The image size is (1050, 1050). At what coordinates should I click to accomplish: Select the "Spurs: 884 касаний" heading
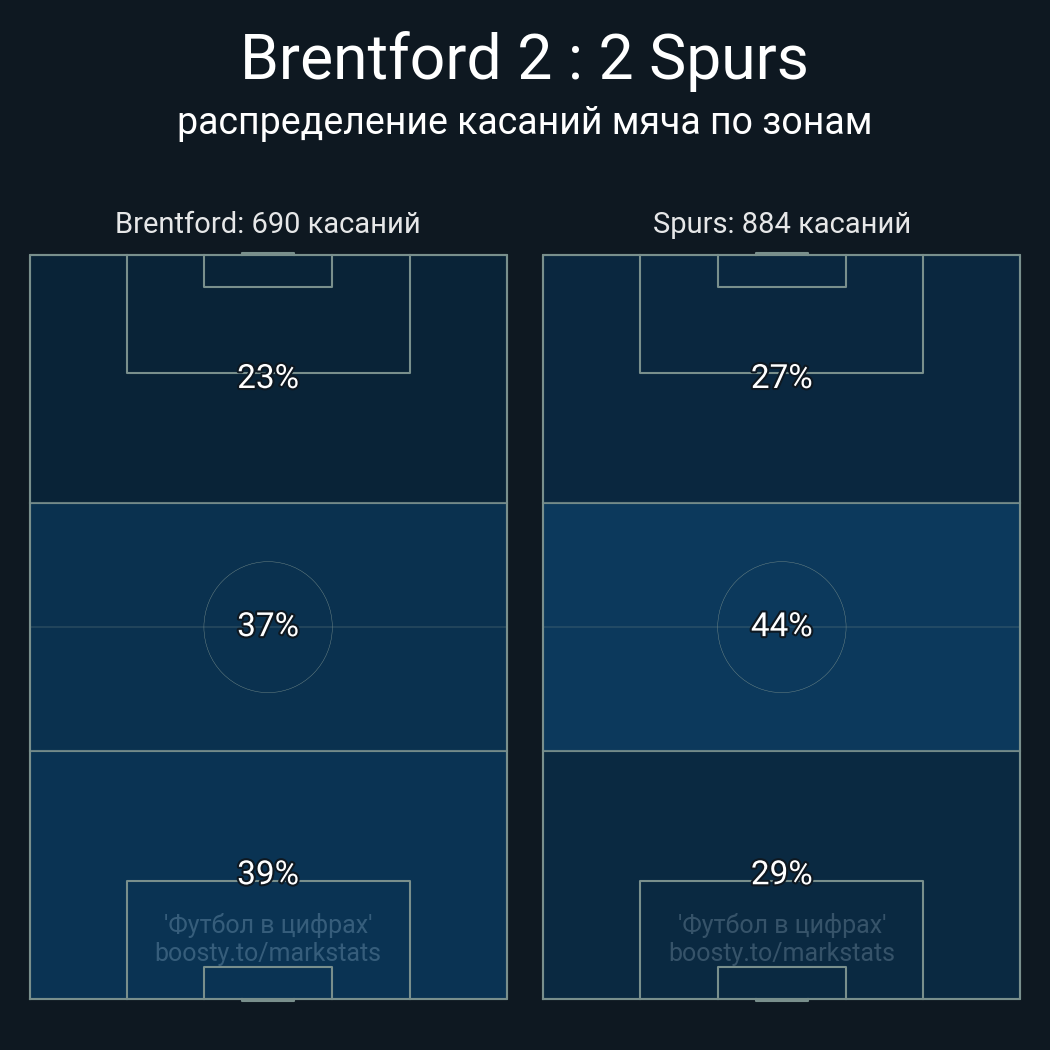pyautogui.click(x=781, y=223)
